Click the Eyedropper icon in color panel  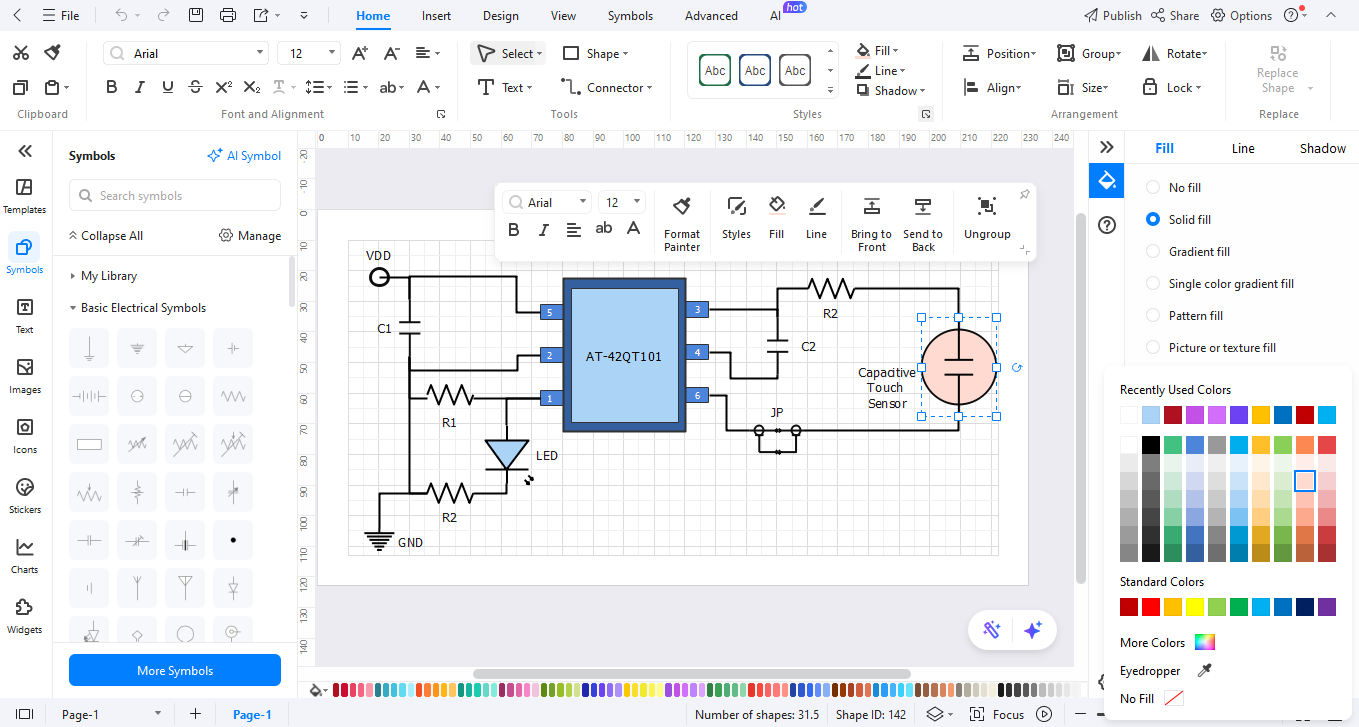(x=1205, y=671)
